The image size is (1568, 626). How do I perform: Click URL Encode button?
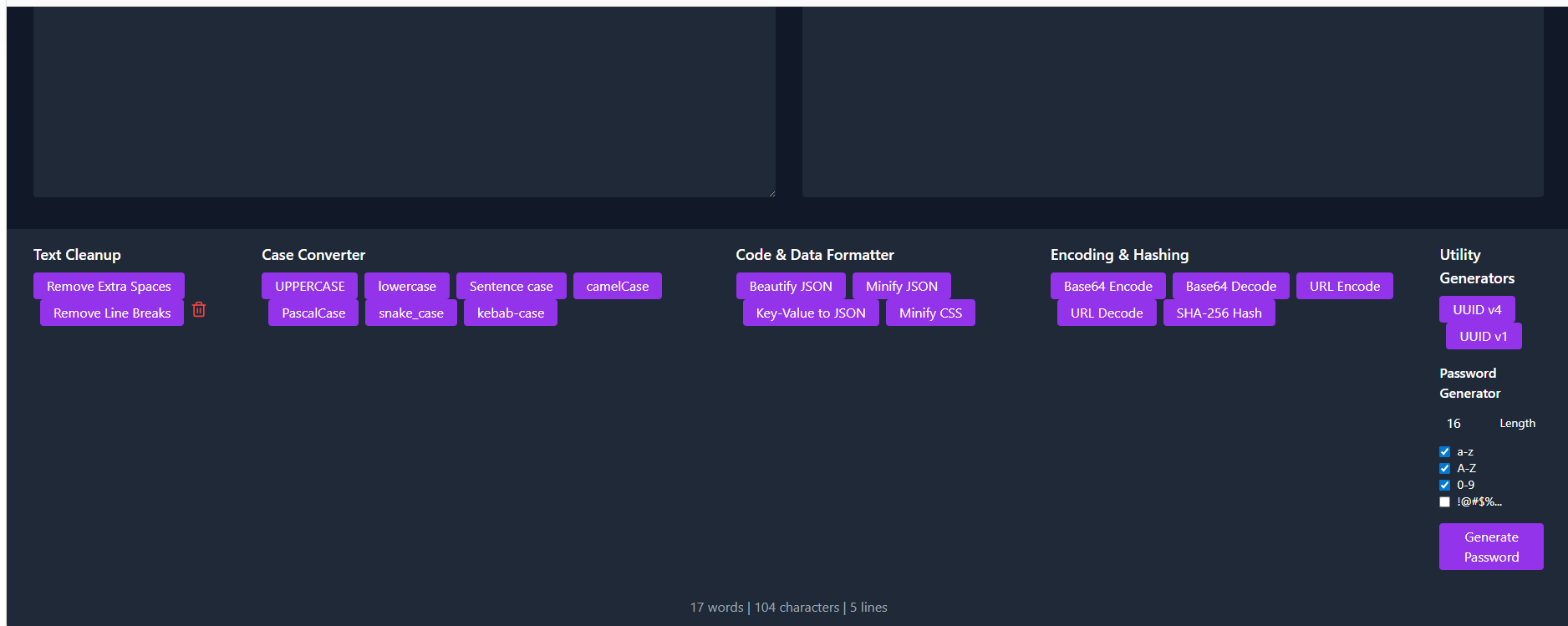click(1345, 286)
